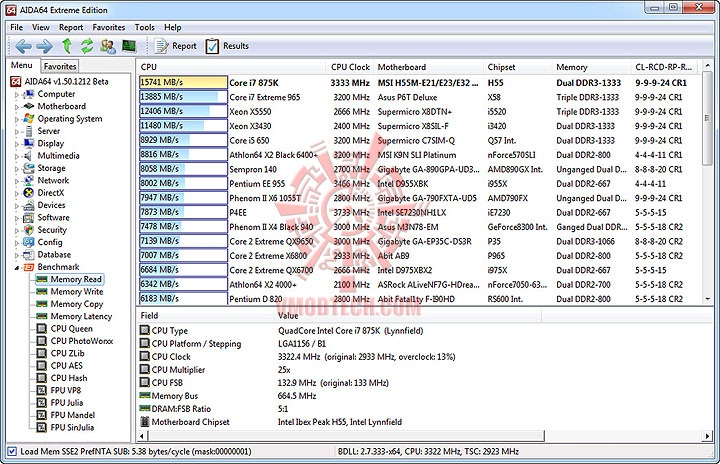Expand the Storage tree node
The width and height of the screenshot is (720, 464).
tap(17, 169)
